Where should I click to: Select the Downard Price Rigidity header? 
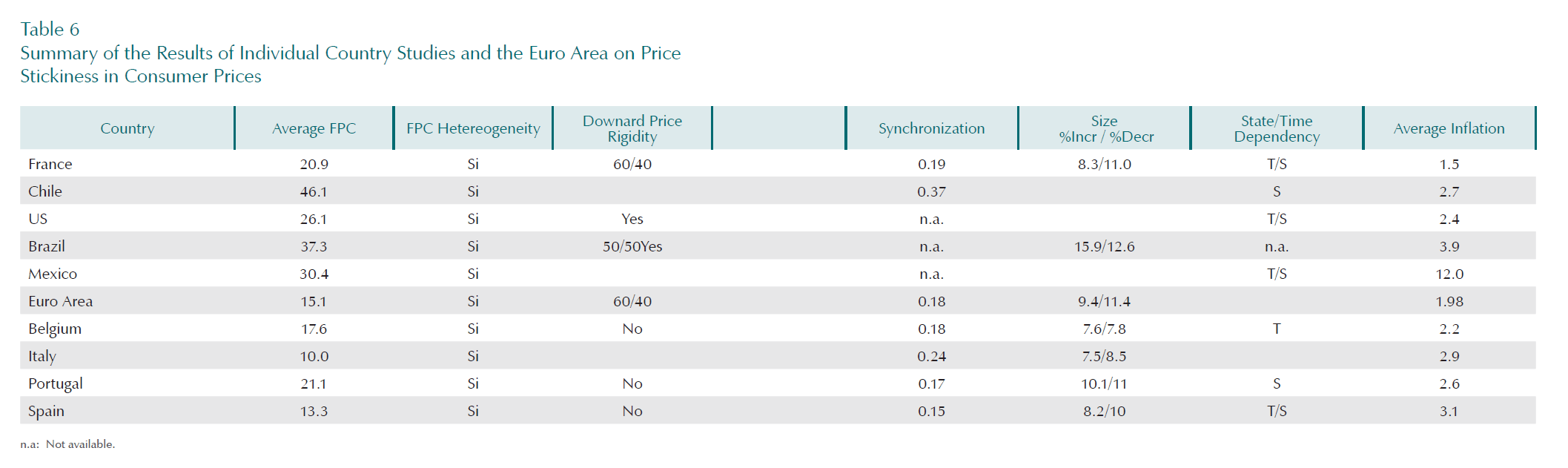[632, 128]
